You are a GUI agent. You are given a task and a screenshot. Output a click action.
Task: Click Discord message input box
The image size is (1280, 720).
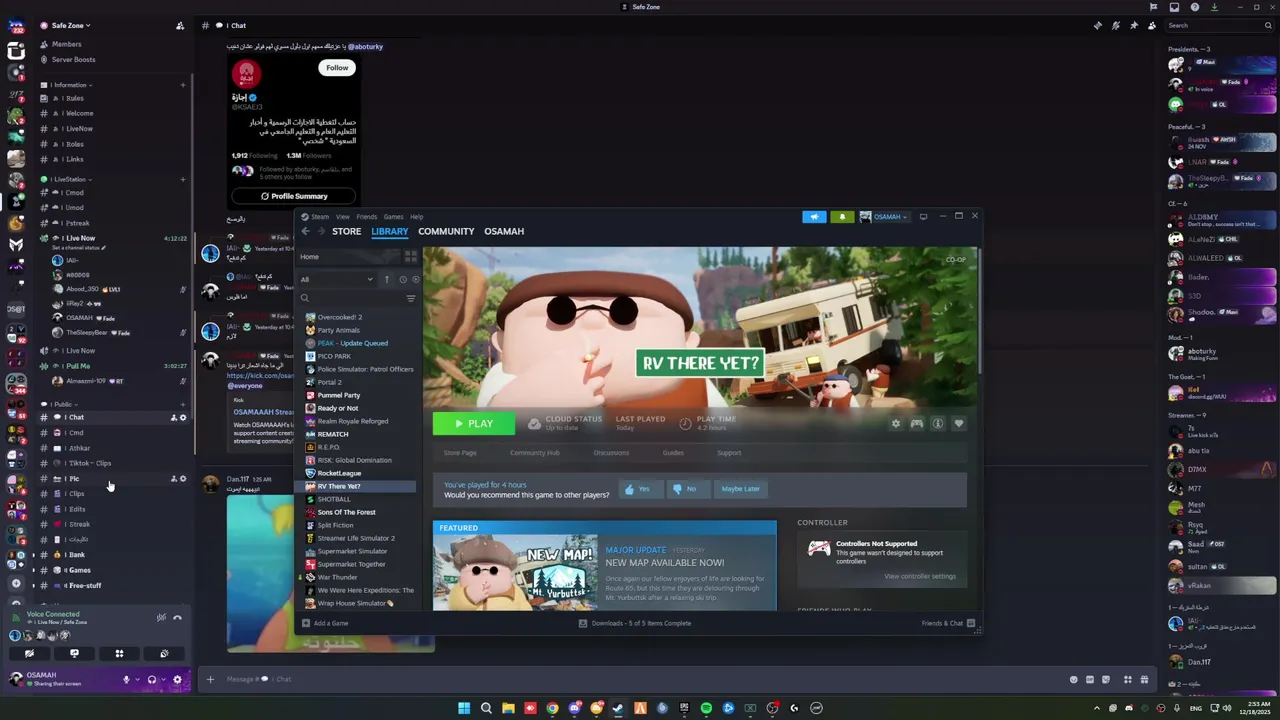(640, 679)
